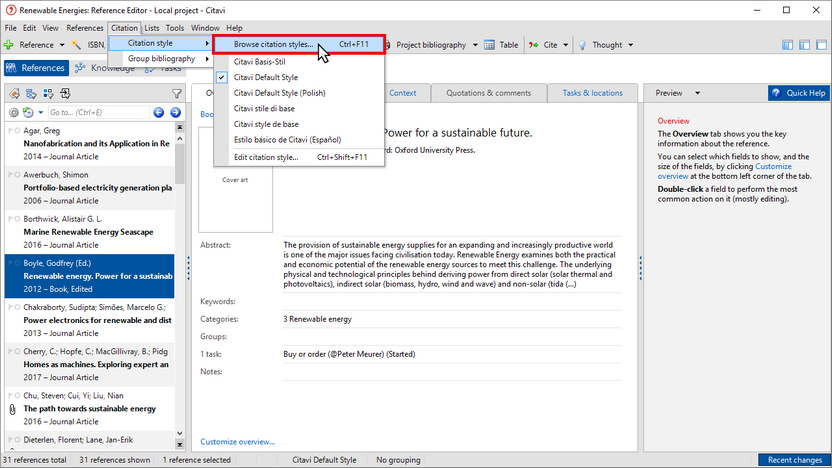Toggle read circle on Awerbuch, Shimon reference
This screenshot has height=468, width=832.
18,175
